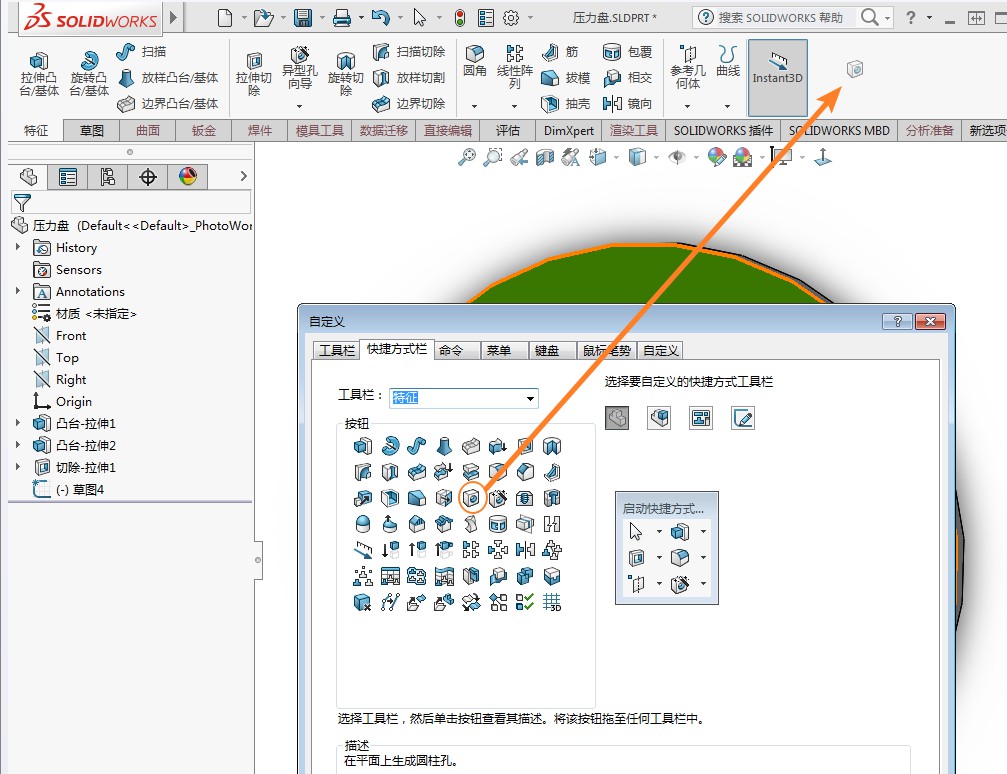Select the part shortcut bar icon in dialog
The image size is (1007, 774).
click(x=617, y=418)
